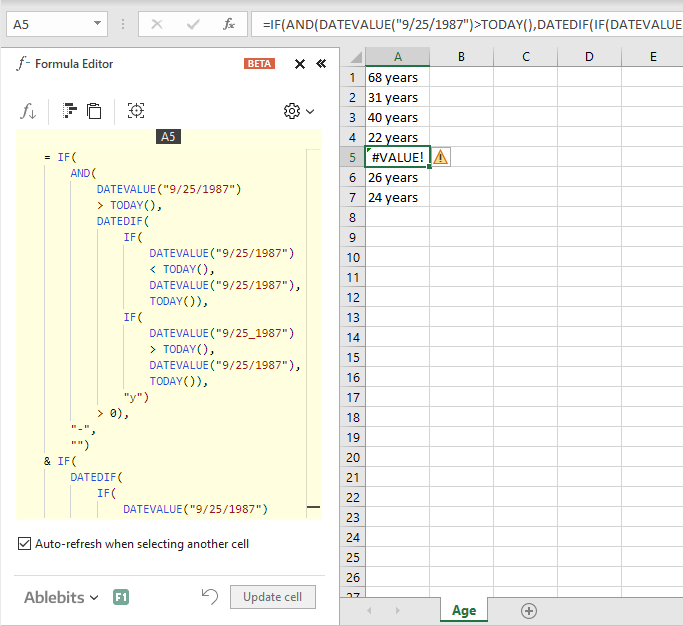
Task: Expand the settings gear dropdown chevron
Action: point(310,112)
